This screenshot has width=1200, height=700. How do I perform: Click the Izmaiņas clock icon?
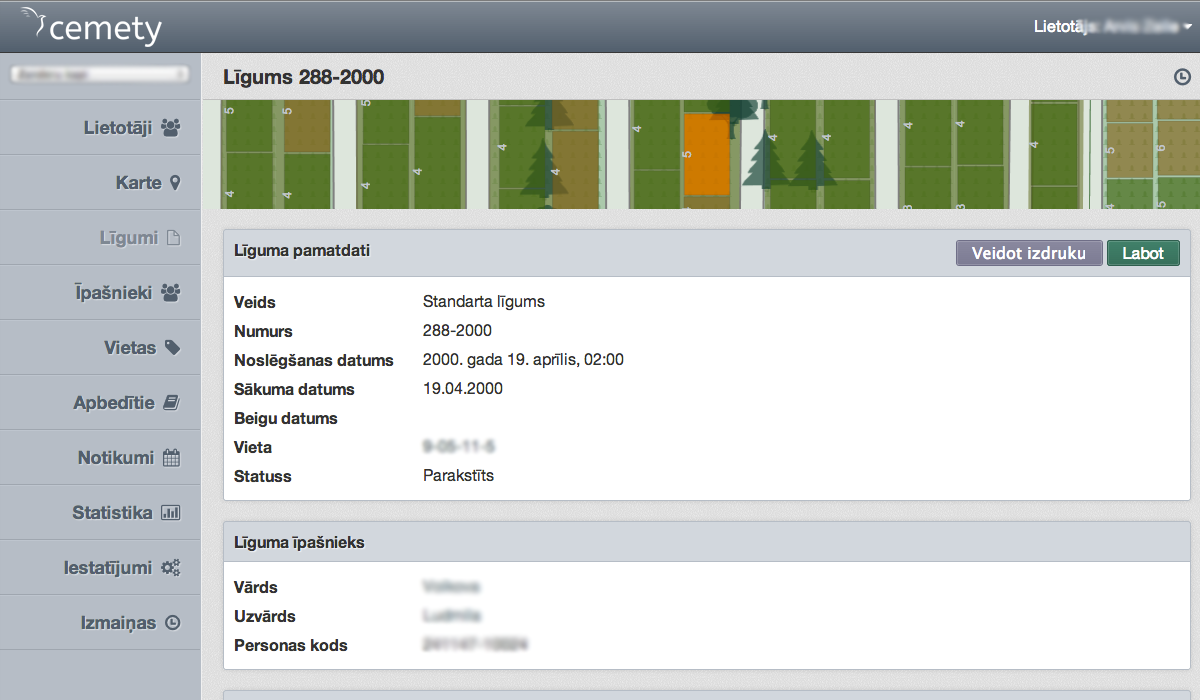coord(172,623)
